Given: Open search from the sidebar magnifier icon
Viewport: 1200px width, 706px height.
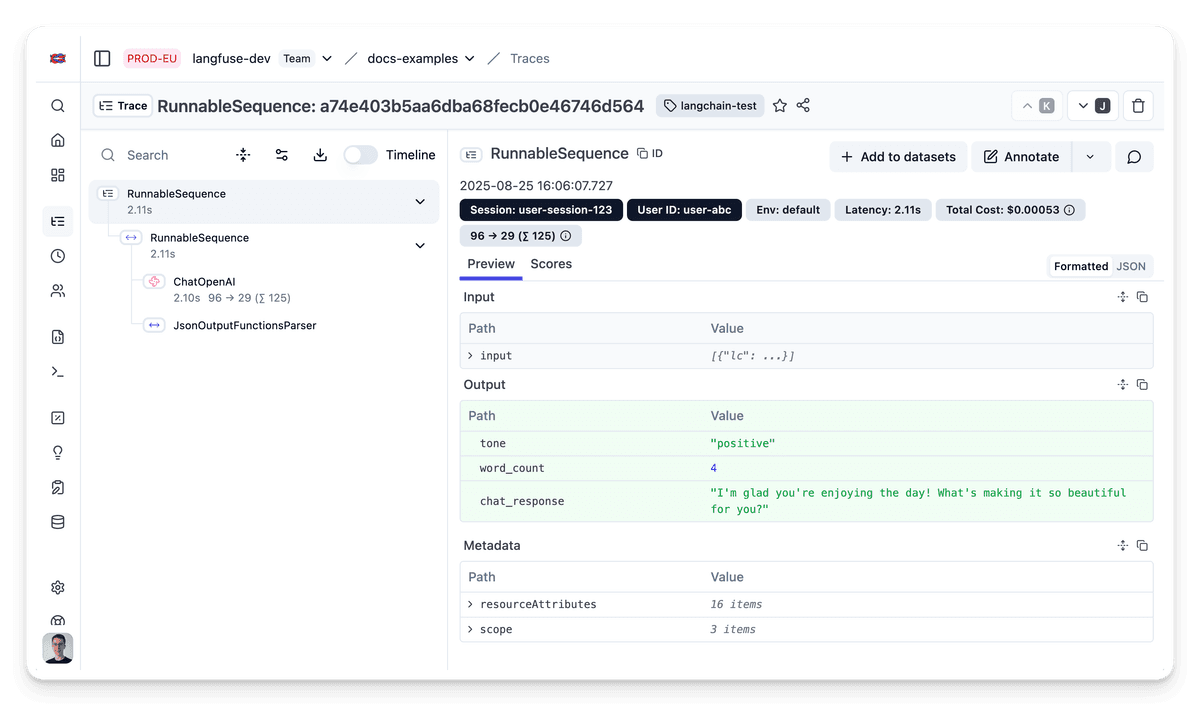Looking at the screenshot, I should [x=58, y=106].
